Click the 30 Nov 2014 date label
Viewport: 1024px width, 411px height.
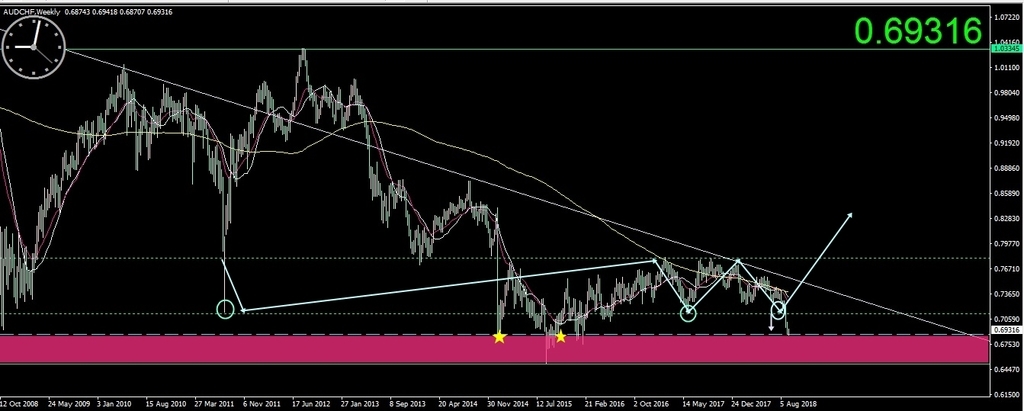(x=507, y=404)
